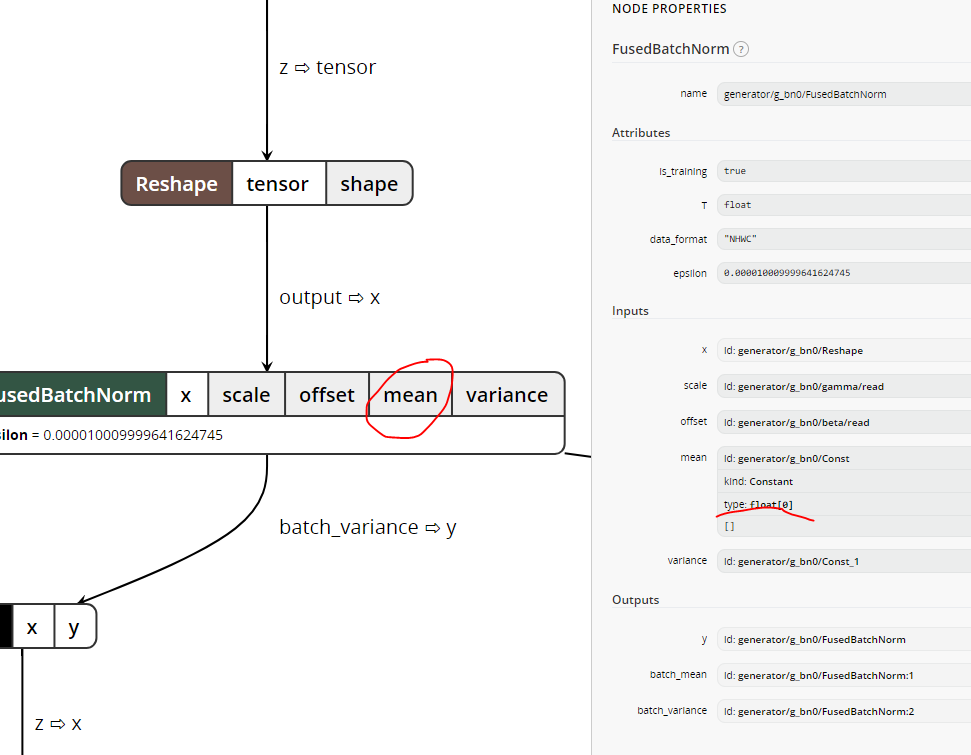Click the shape input of Reshape node
Image resolution: width=971 pixels, height=755 pixels.
(369, 183)
